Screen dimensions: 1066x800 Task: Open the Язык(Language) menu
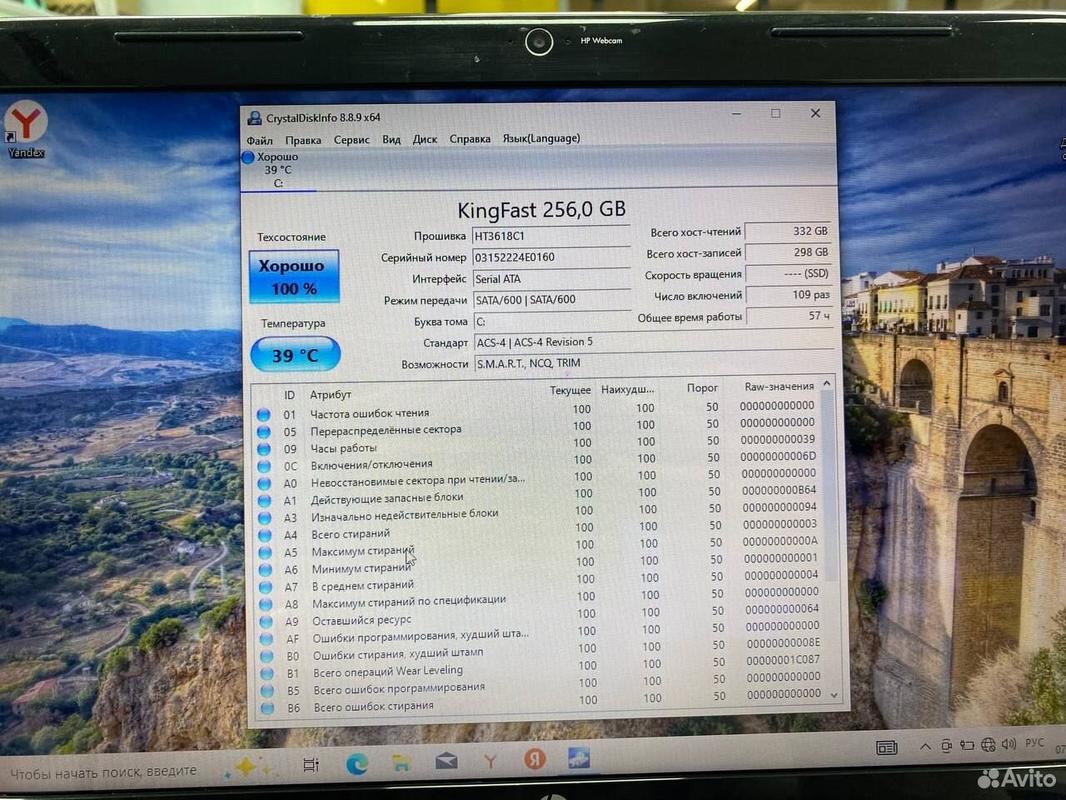[541, 138]
